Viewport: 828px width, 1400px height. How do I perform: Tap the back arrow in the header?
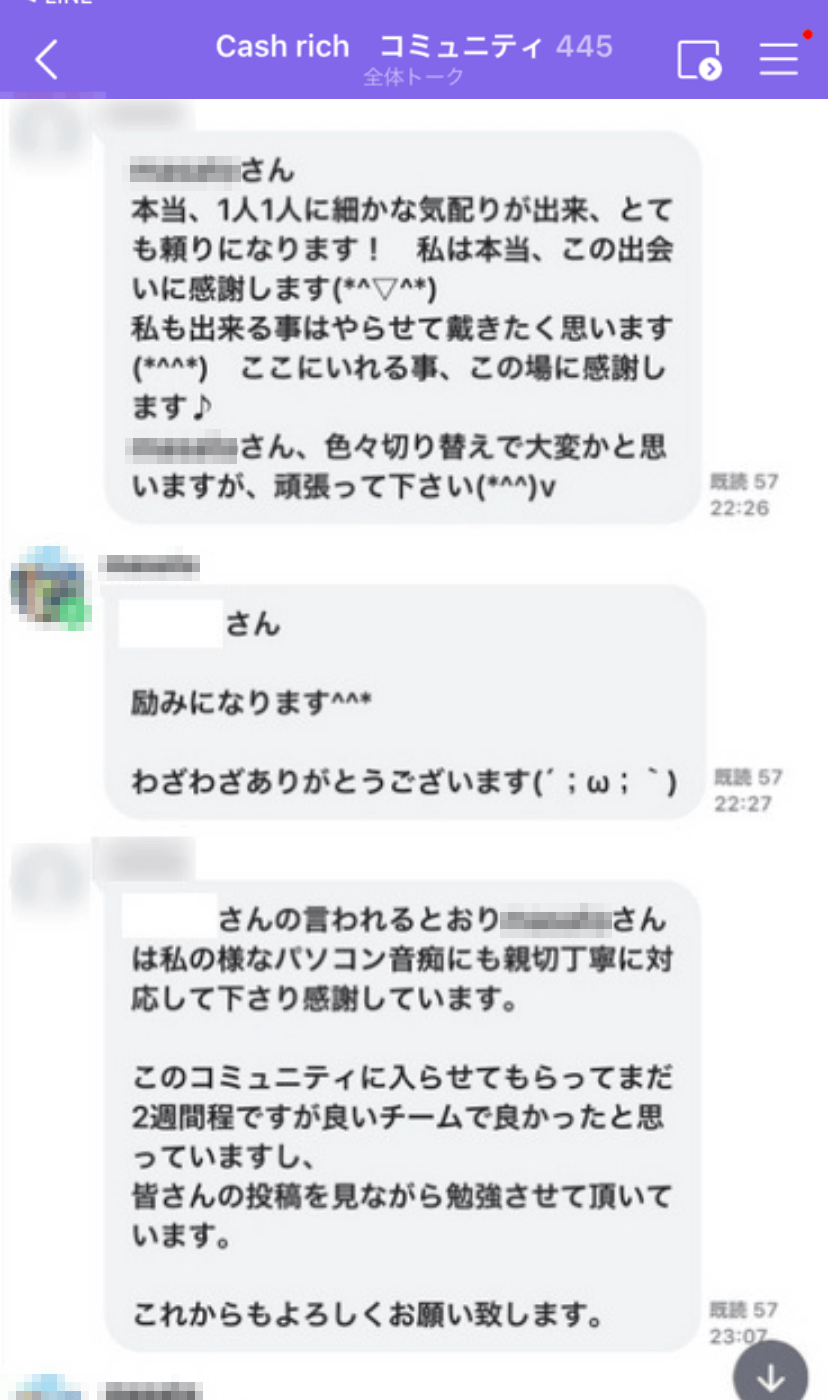pyautogui.click(x=46, y=60)
